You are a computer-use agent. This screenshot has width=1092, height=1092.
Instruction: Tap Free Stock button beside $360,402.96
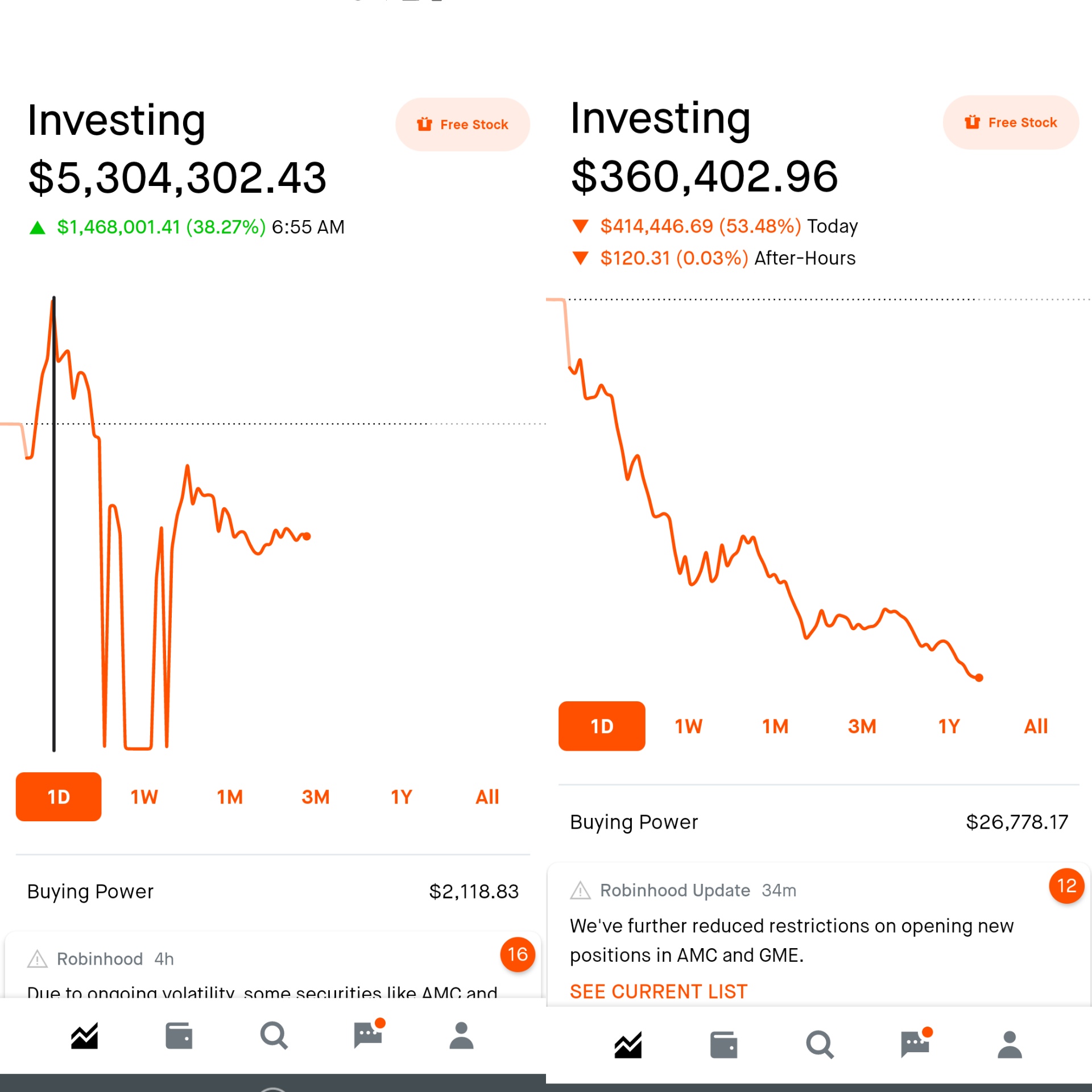click(1011, 122)
